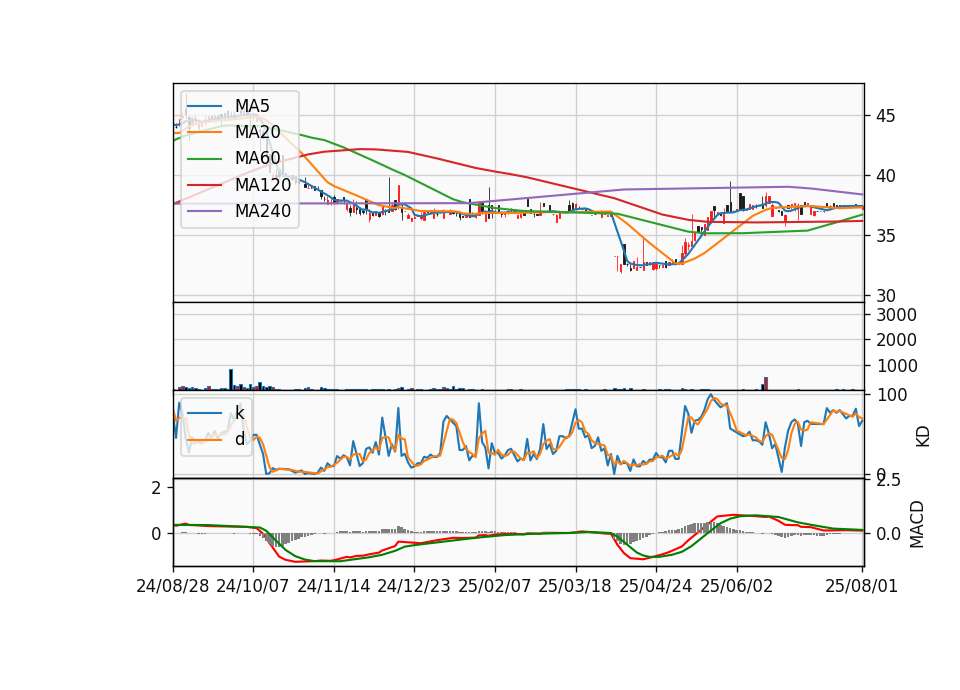Click the MA5 legend label

click(x=252, y=106)
